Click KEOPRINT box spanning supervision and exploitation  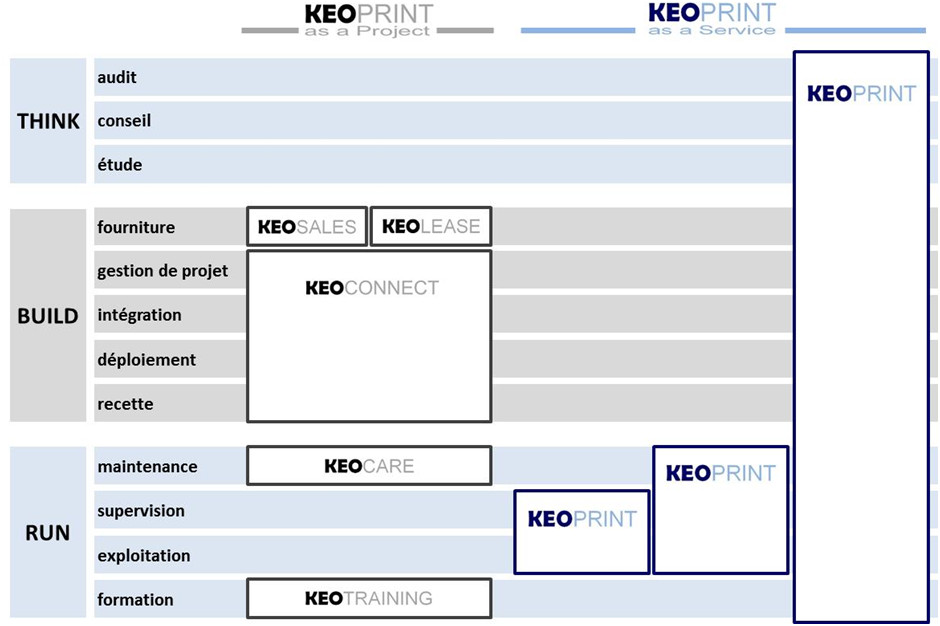pos(582,532)
